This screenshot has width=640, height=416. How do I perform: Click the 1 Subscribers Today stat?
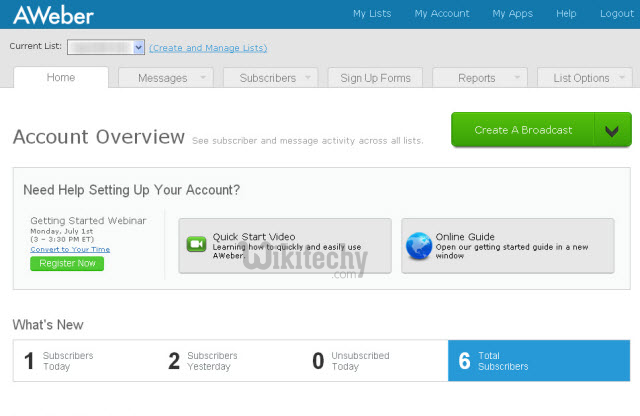(x=59, y=361)
